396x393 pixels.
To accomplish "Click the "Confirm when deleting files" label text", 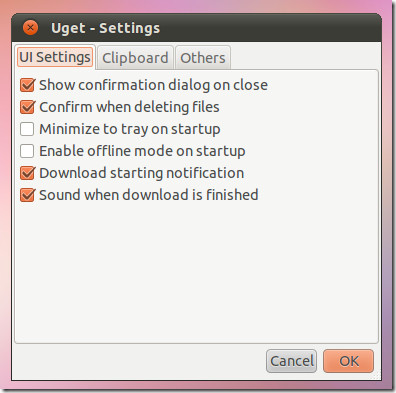I will 129,107.
